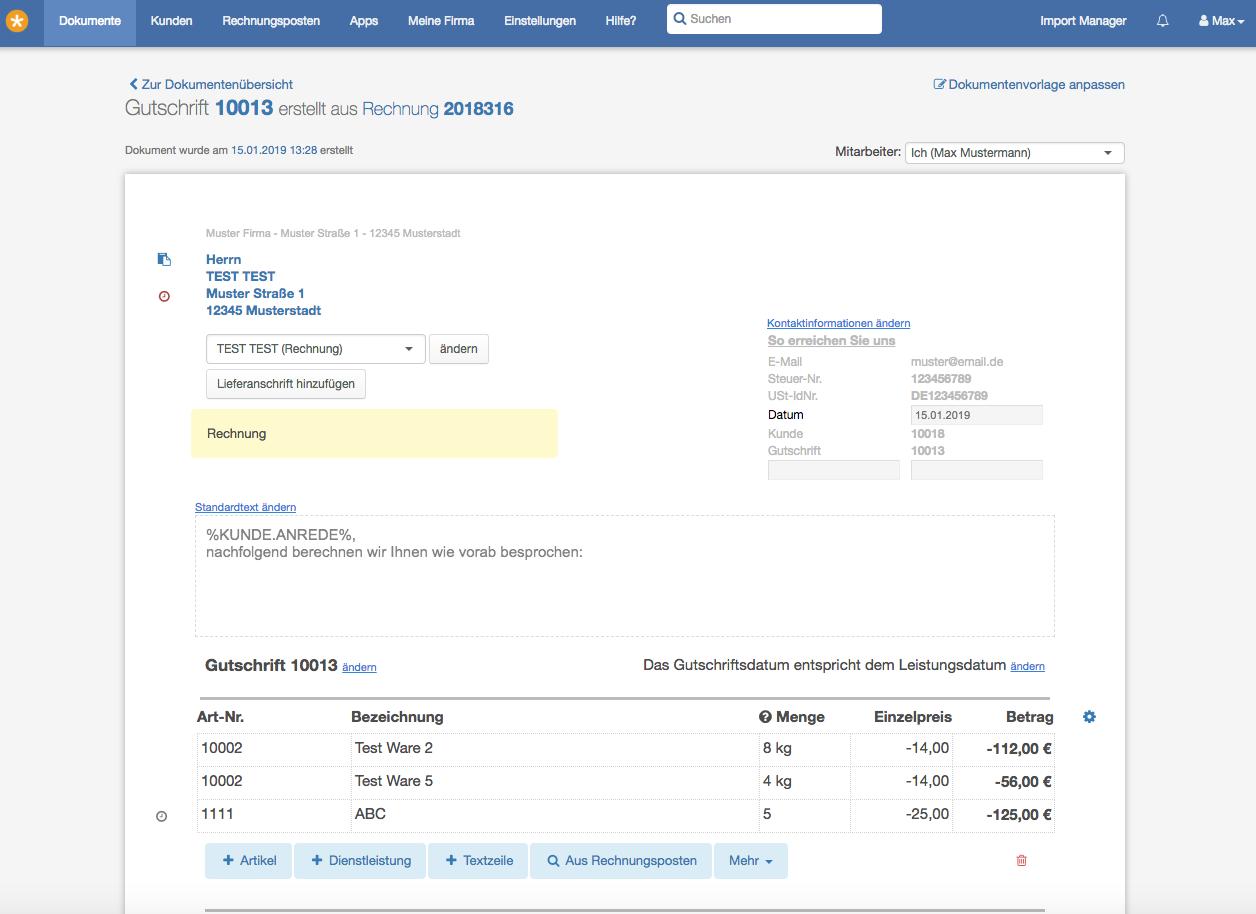Click the Lieferanschrift hinzufügen button
This screenshot has height=914, width=1256.
point(286,384)
